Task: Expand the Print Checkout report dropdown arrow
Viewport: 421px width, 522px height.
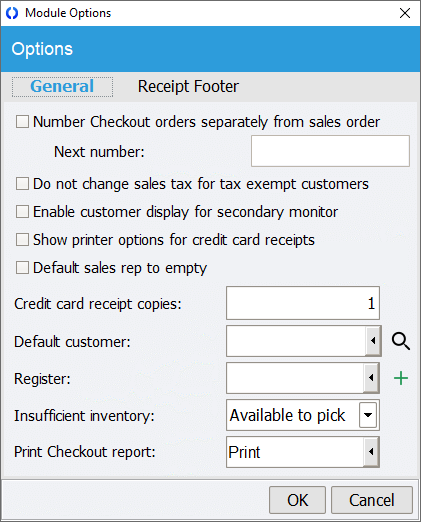Action: pos(371,452)
